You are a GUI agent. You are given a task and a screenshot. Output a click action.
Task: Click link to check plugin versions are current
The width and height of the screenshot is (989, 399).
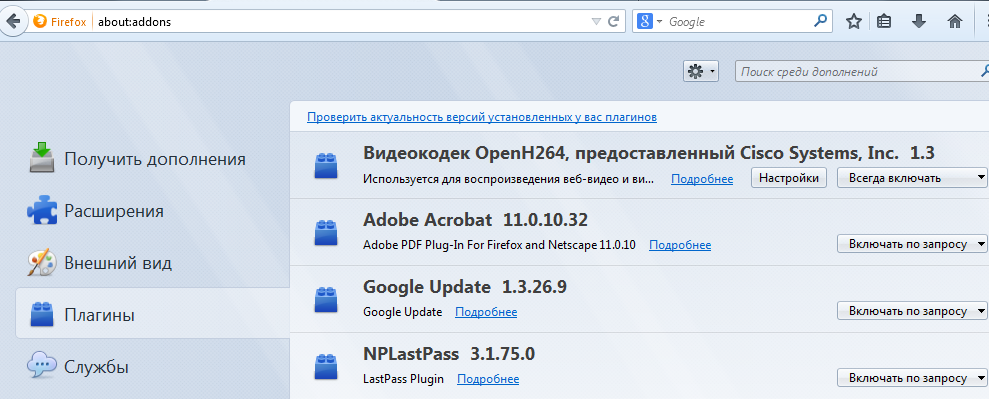(482, 117)
